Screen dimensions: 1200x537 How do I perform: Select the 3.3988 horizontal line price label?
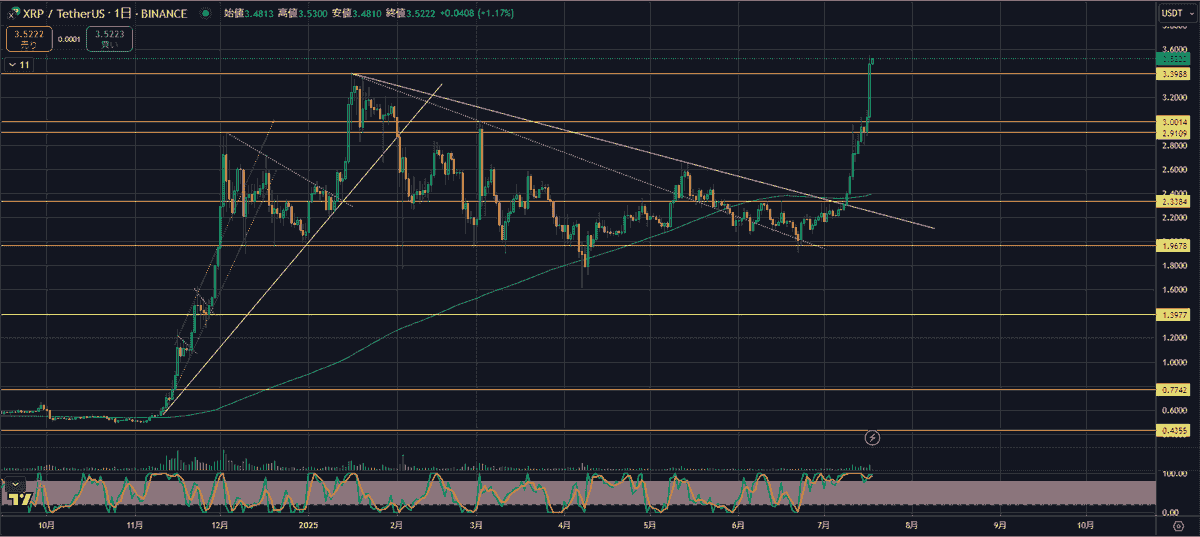1171,75
